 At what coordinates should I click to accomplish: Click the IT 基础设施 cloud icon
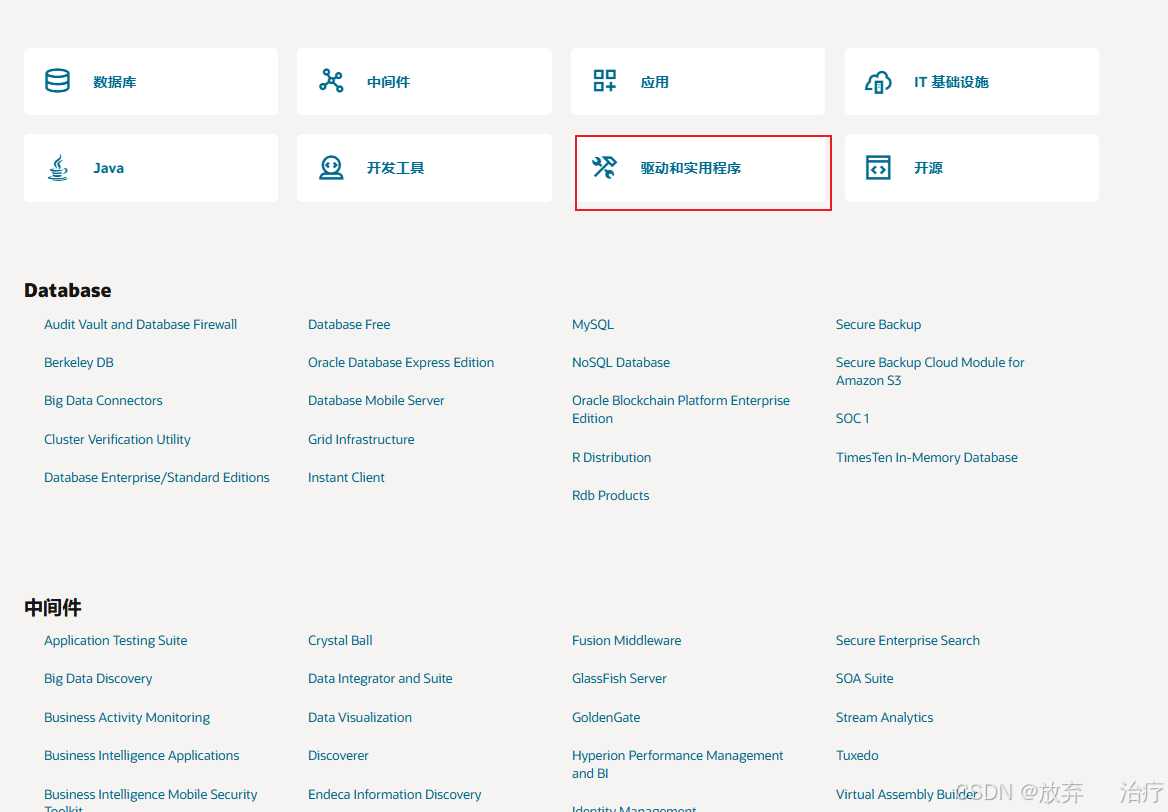(878, 81)
